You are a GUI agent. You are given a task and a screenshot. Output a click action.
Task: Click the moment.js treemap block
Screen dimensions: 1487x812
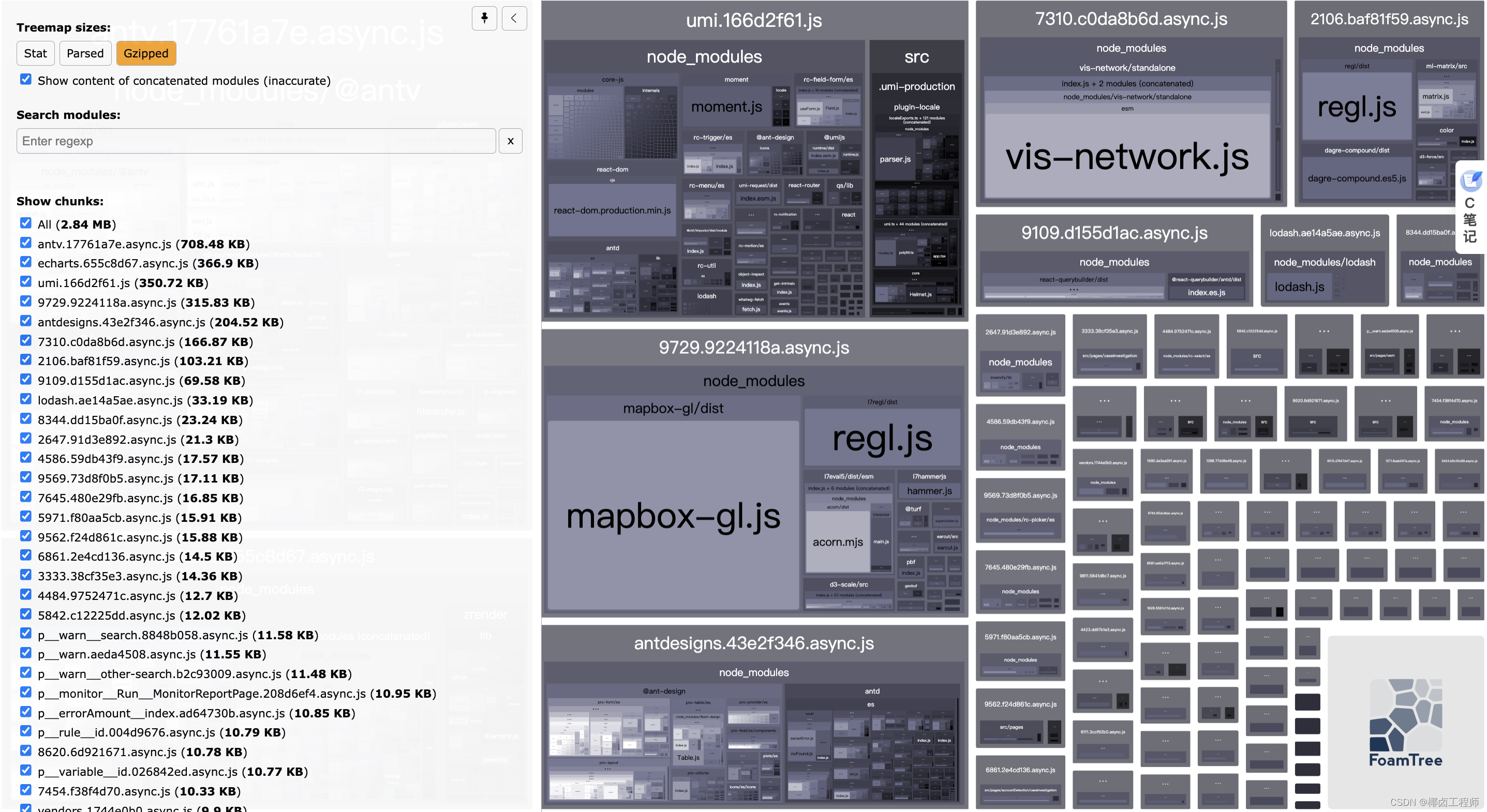727,107
